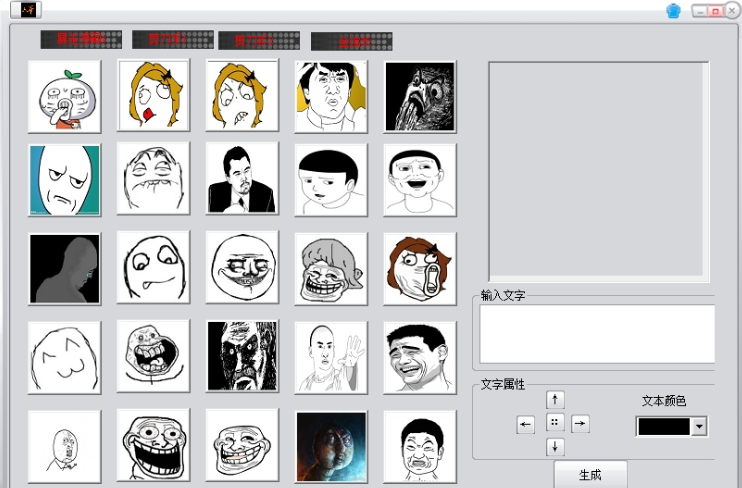Image resolution: width=742 pixels, height=488 pixels.
Task: Choose the colorful painted dark face
Action: (331, 447)
